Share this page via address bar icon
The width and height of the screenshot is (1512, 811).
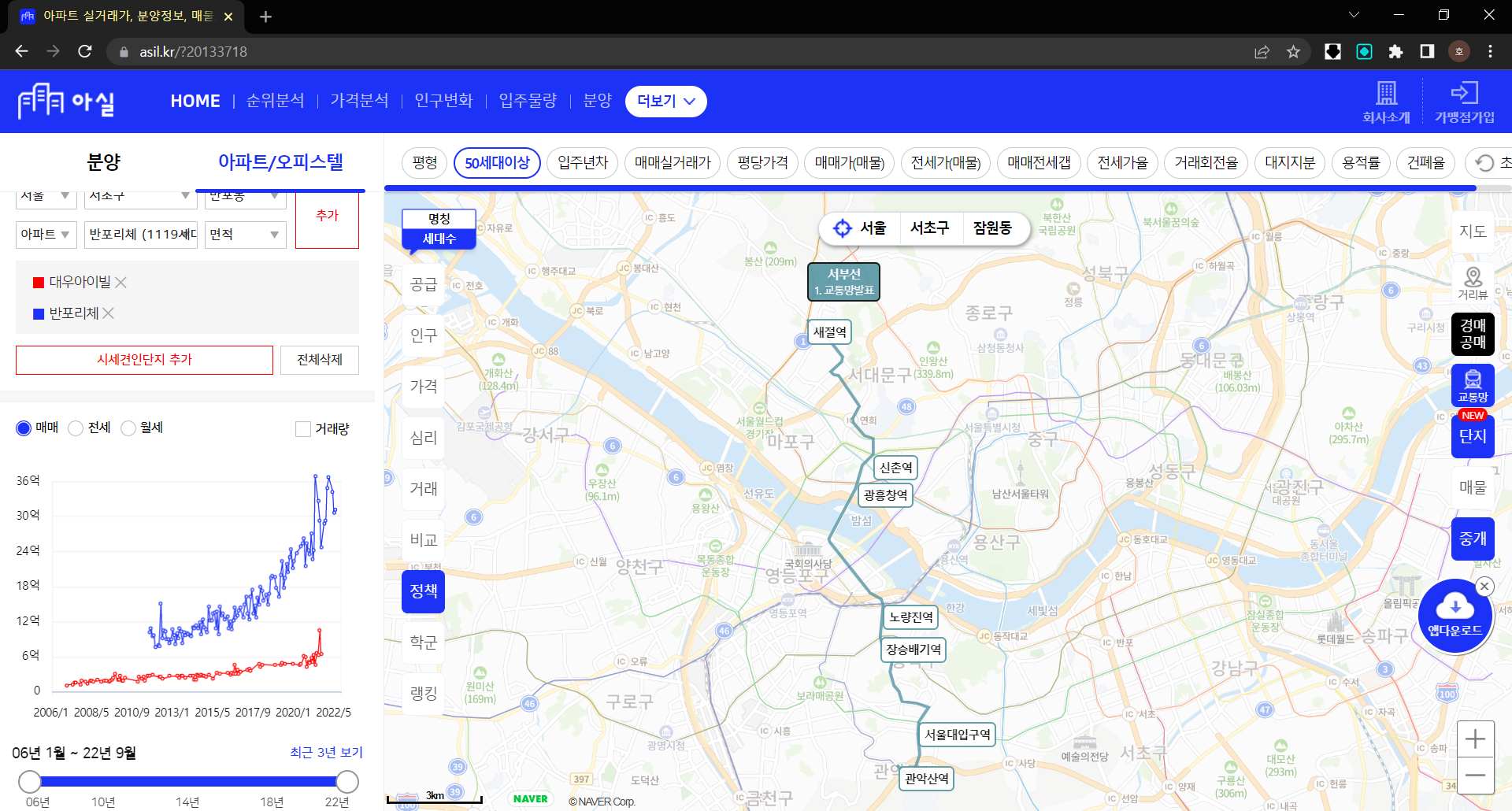(1262, 51)
